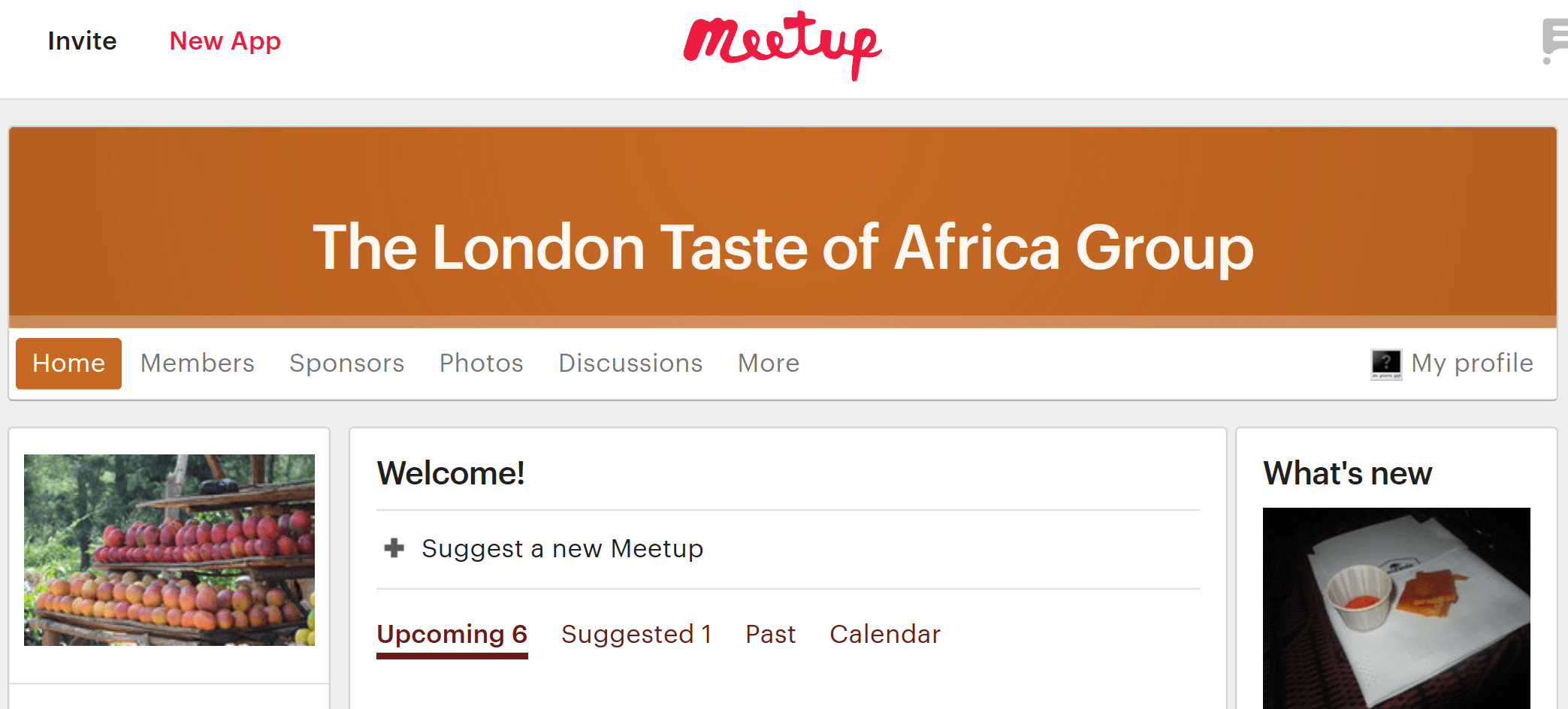The height and width of the screenshot is (709, 1568).
Task: Switch to the Suggested 1 events tab
Action: [x=636, y=635]
